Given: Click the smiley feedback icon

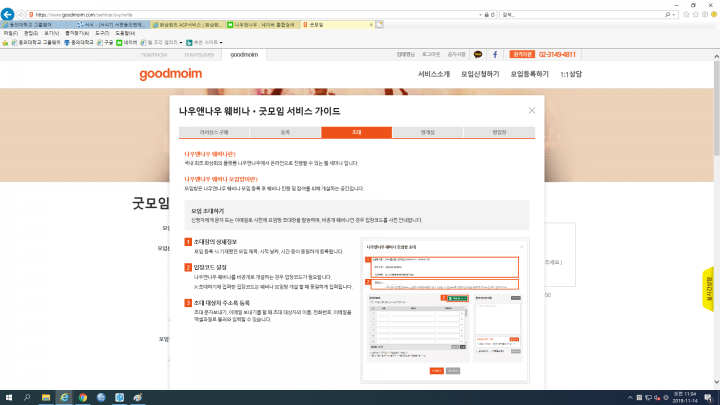Looking at the screenshot, I should tap(714, 15).
